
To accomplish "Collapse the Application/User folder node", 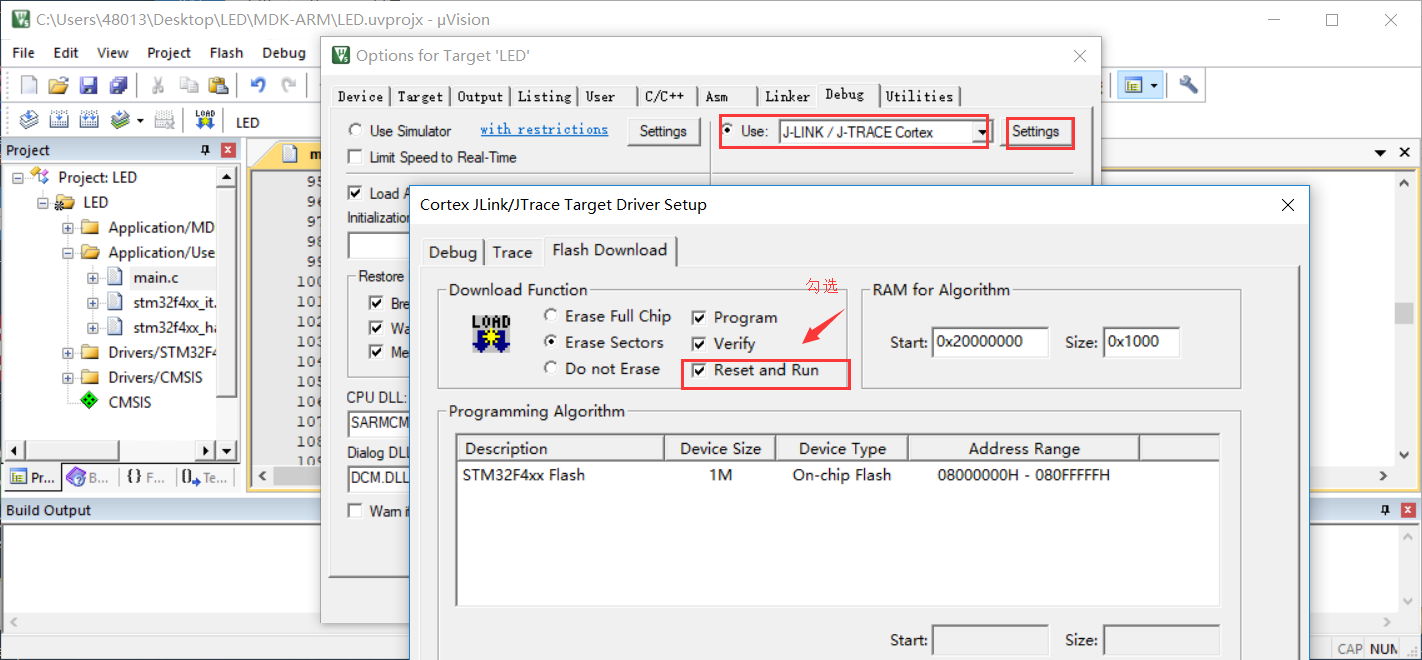I will (68, 252).
